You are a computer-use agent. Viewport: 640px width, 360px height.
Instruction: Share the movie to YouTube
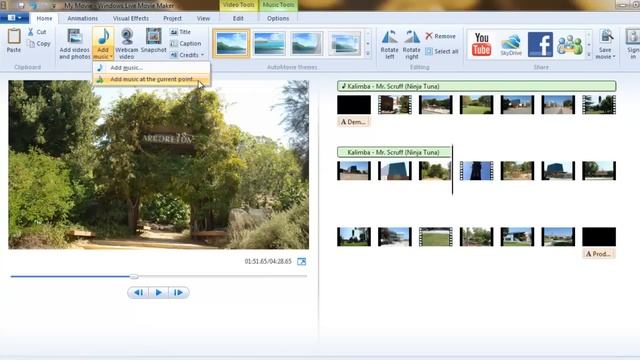point(482,44)
